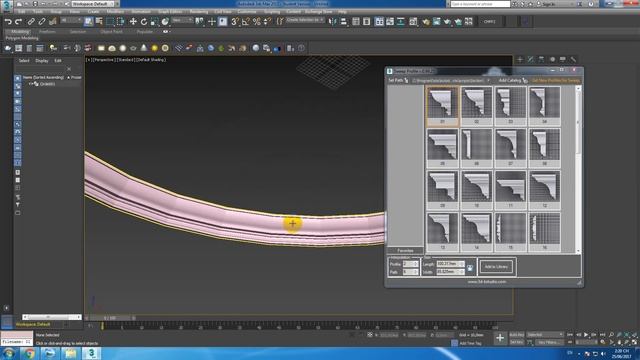Choose the Bind to Space Warp tool

[52, 22]
